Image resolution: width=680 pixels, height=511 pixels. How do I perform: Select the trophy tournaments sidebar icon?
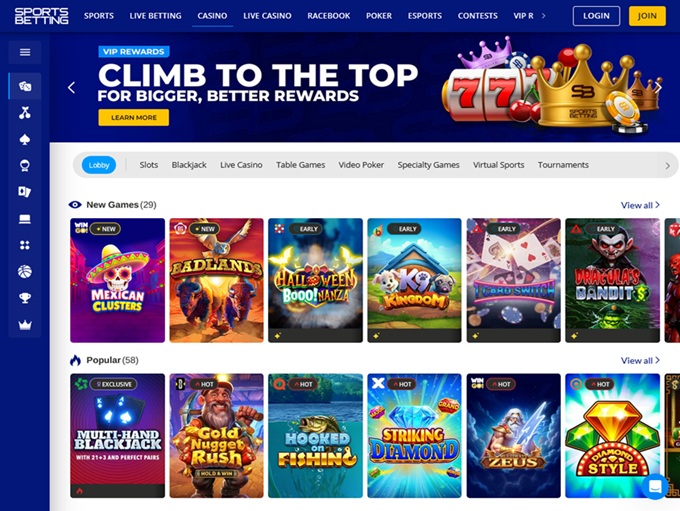(x=25, y=298)
